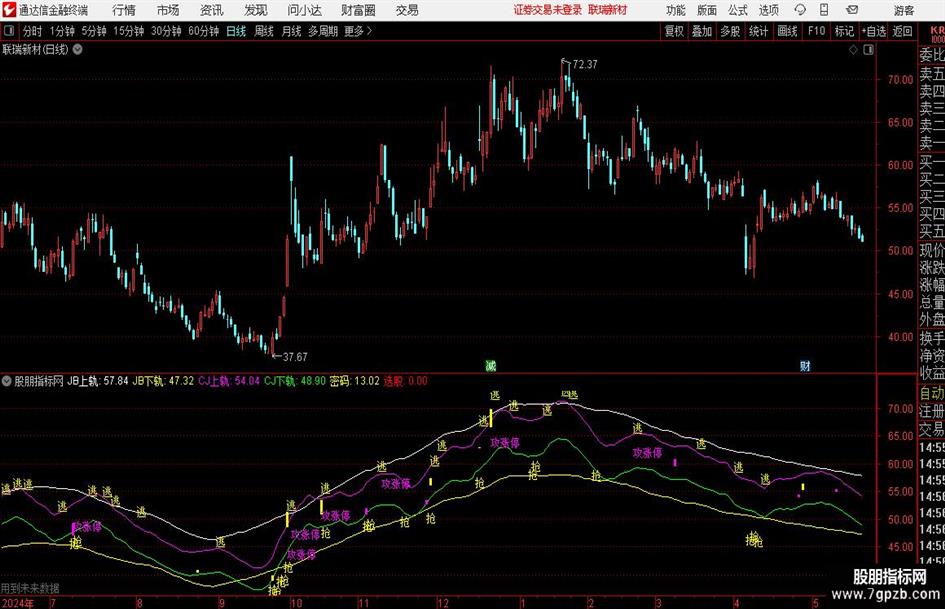Click the 叠加 overlay button
The height and width of the screenshot is (609, 945).
tap(702, 31)
